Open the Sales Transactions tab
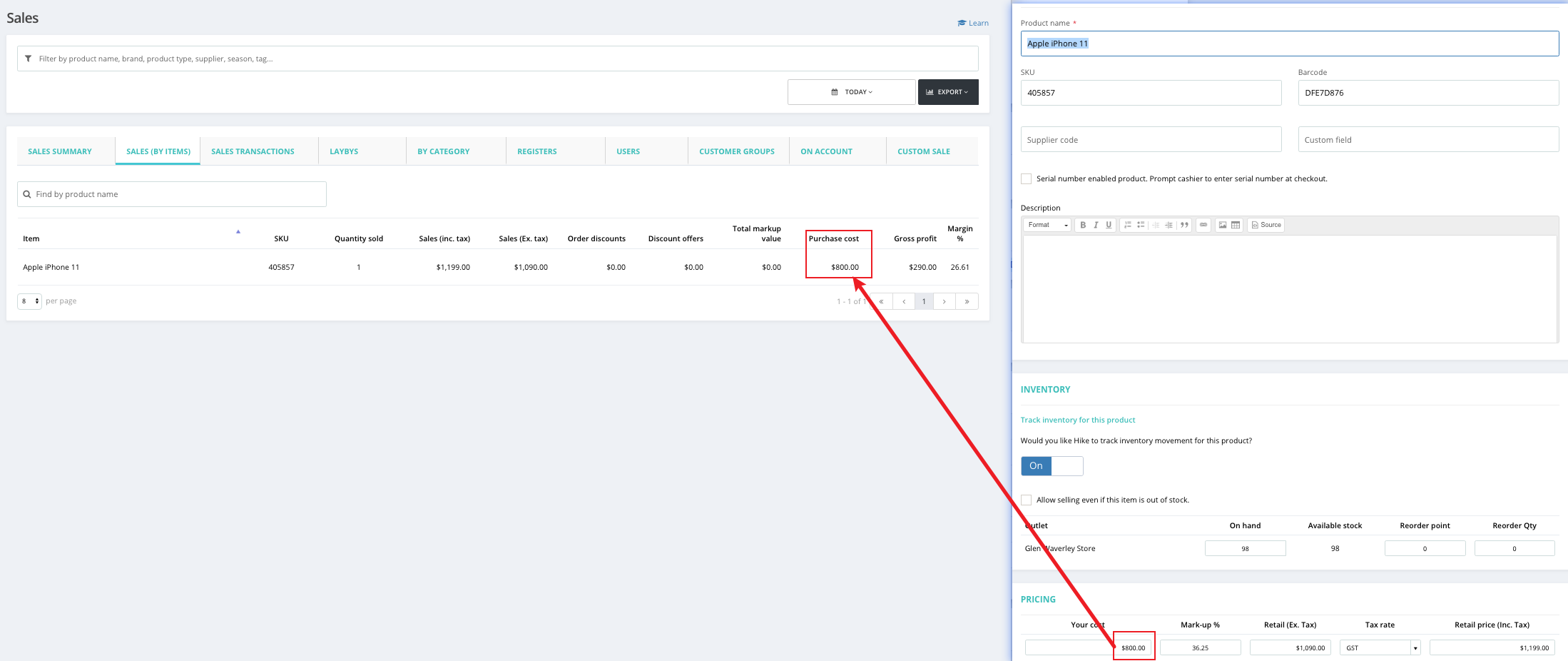Screen dimensions: 1568x661 tap(253, 151)
